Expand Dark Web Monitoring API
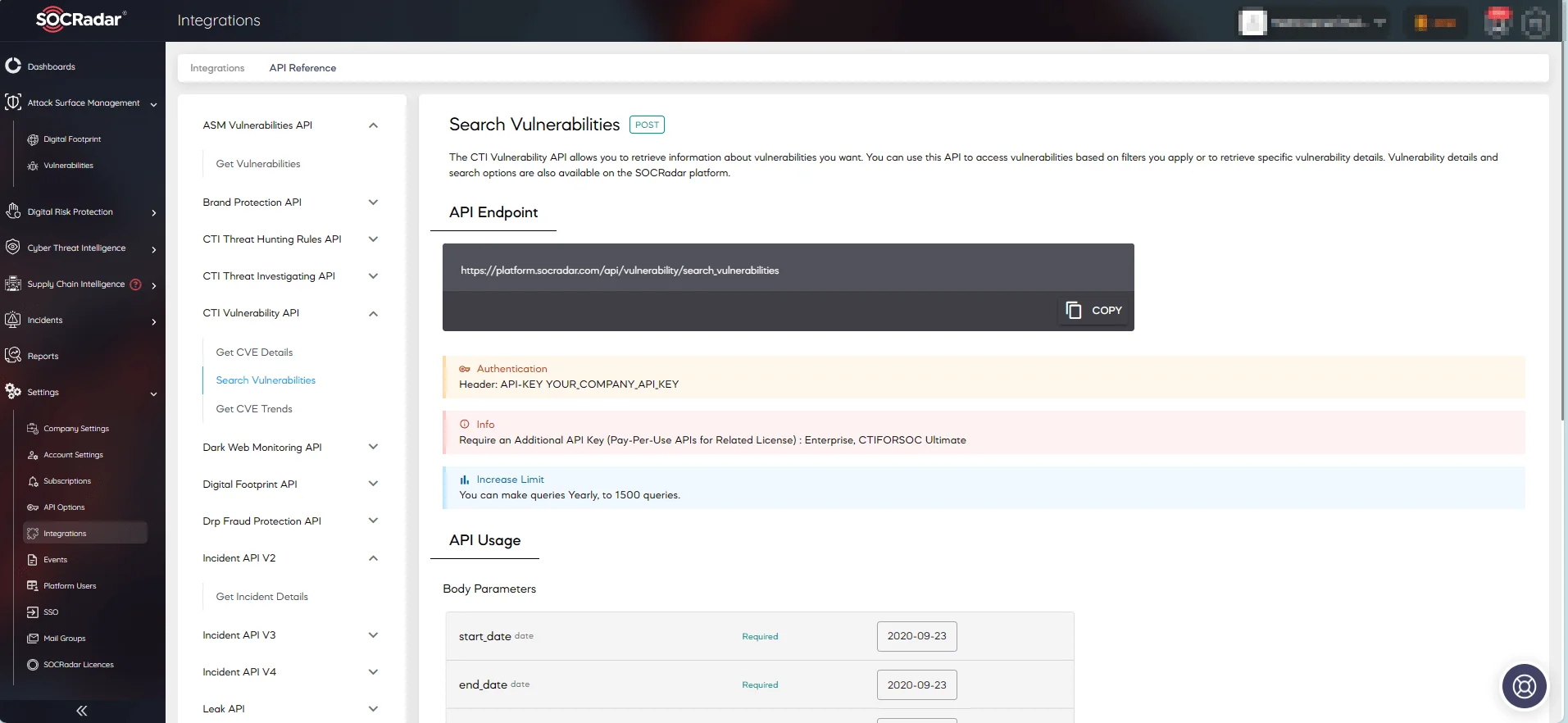Screen dimensions: 1568x723 (x=373, y=447)
